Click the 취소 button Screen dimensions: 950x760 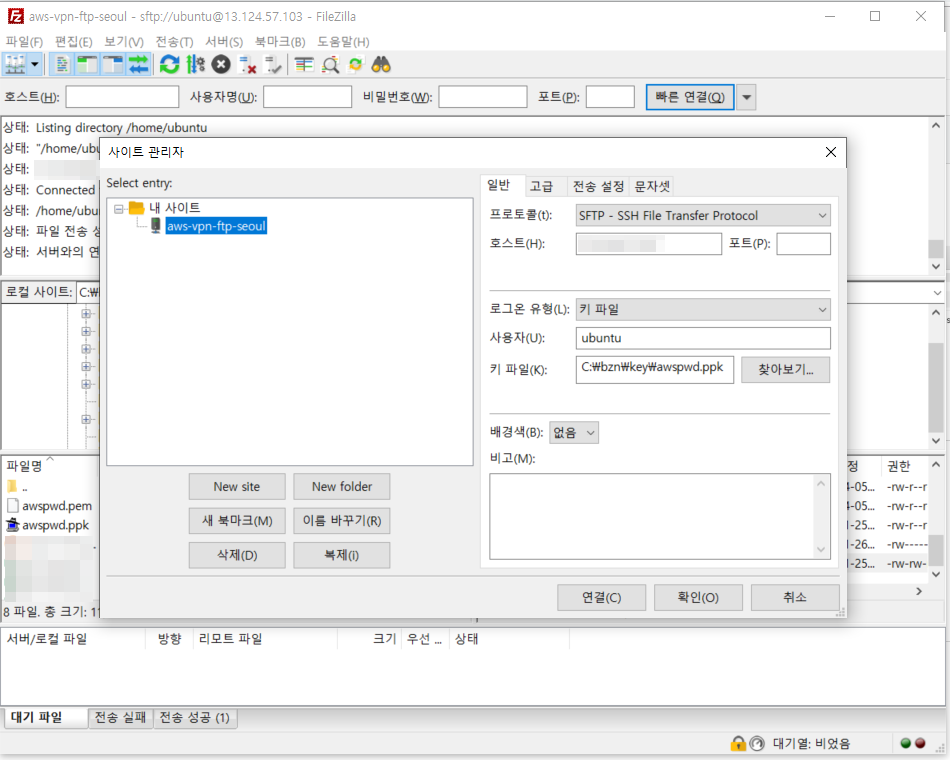795,598
